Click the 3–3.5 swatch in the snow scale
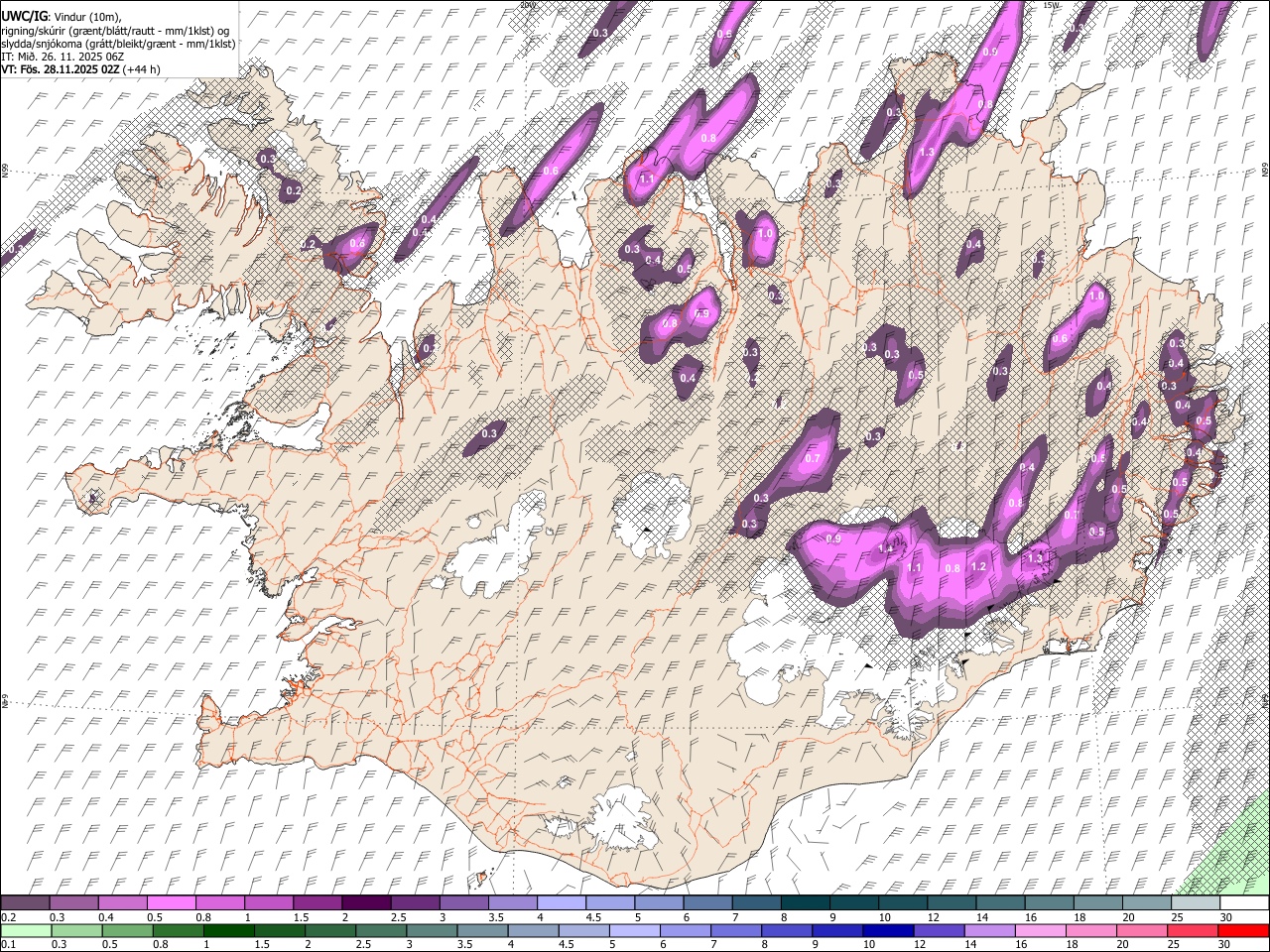1270x952 pixels. click(x=463, y=902)
